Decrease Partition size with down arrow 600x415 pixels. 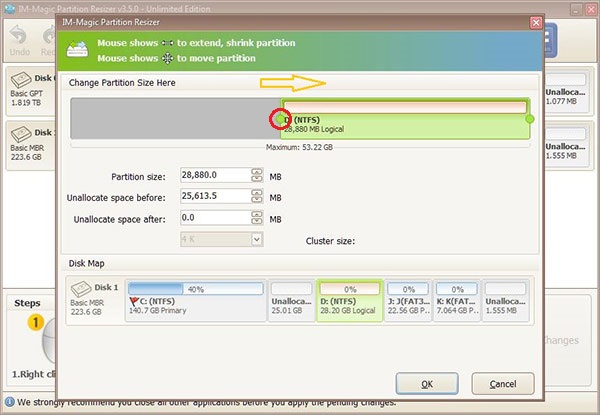pyautogui.click(x=257, y=179)
